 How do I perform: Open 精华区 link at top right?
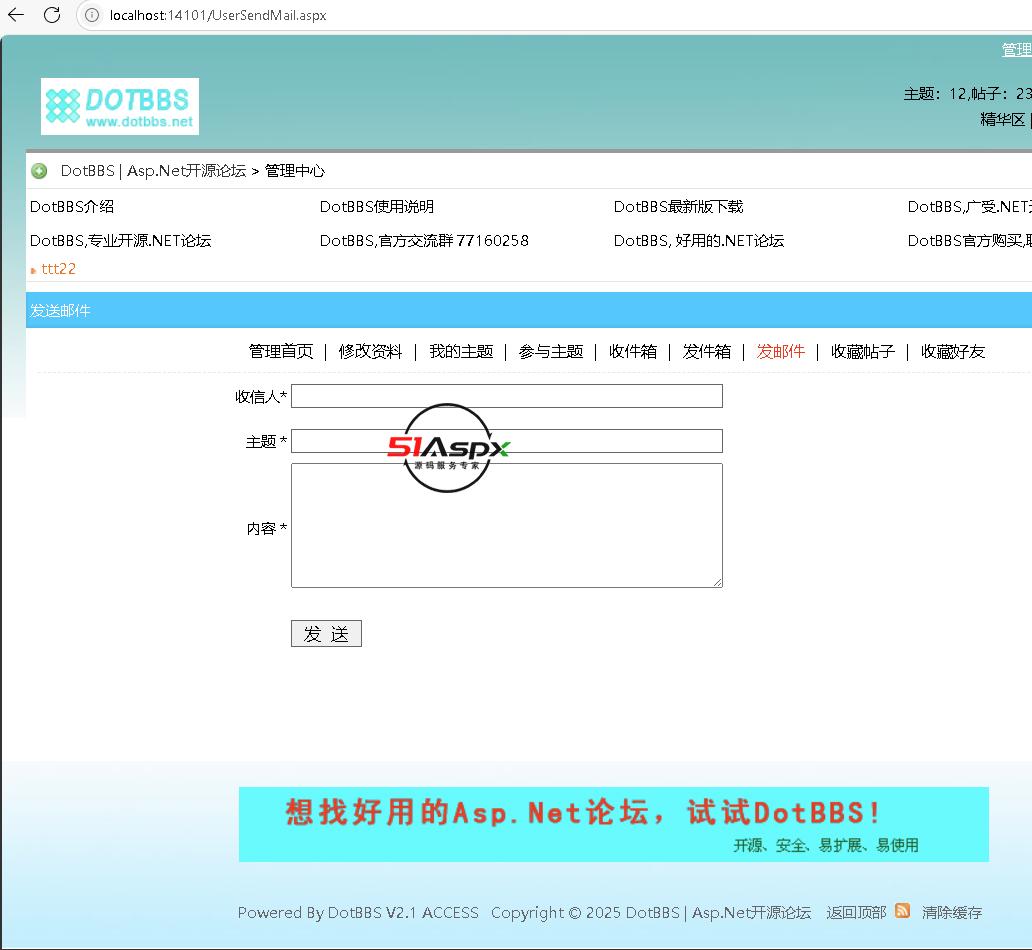pos(1002,119)
